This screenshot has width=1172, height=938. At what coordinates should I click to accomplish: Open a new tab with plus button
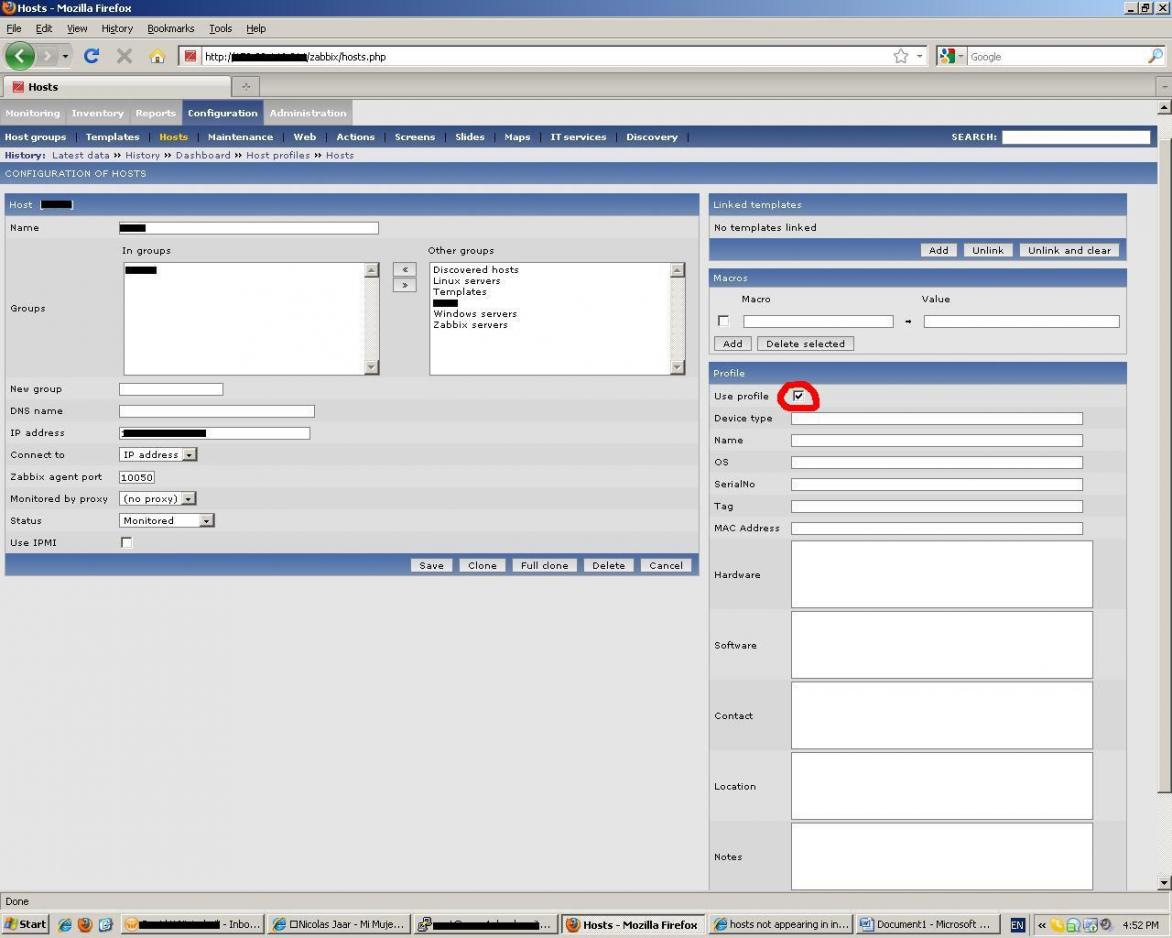pyautogui.click(x=245, y=87)
